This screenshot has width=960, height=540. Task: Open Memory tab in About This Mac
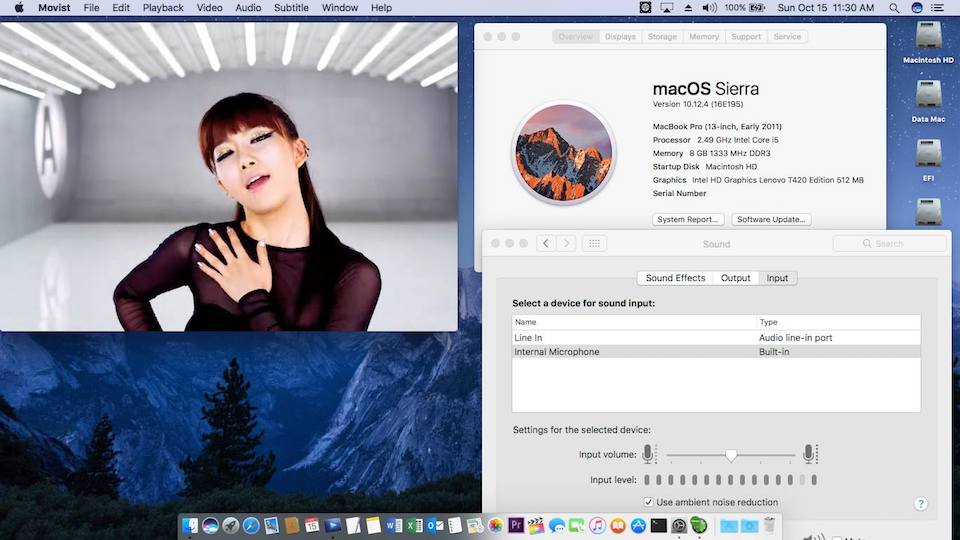[704, 37]
